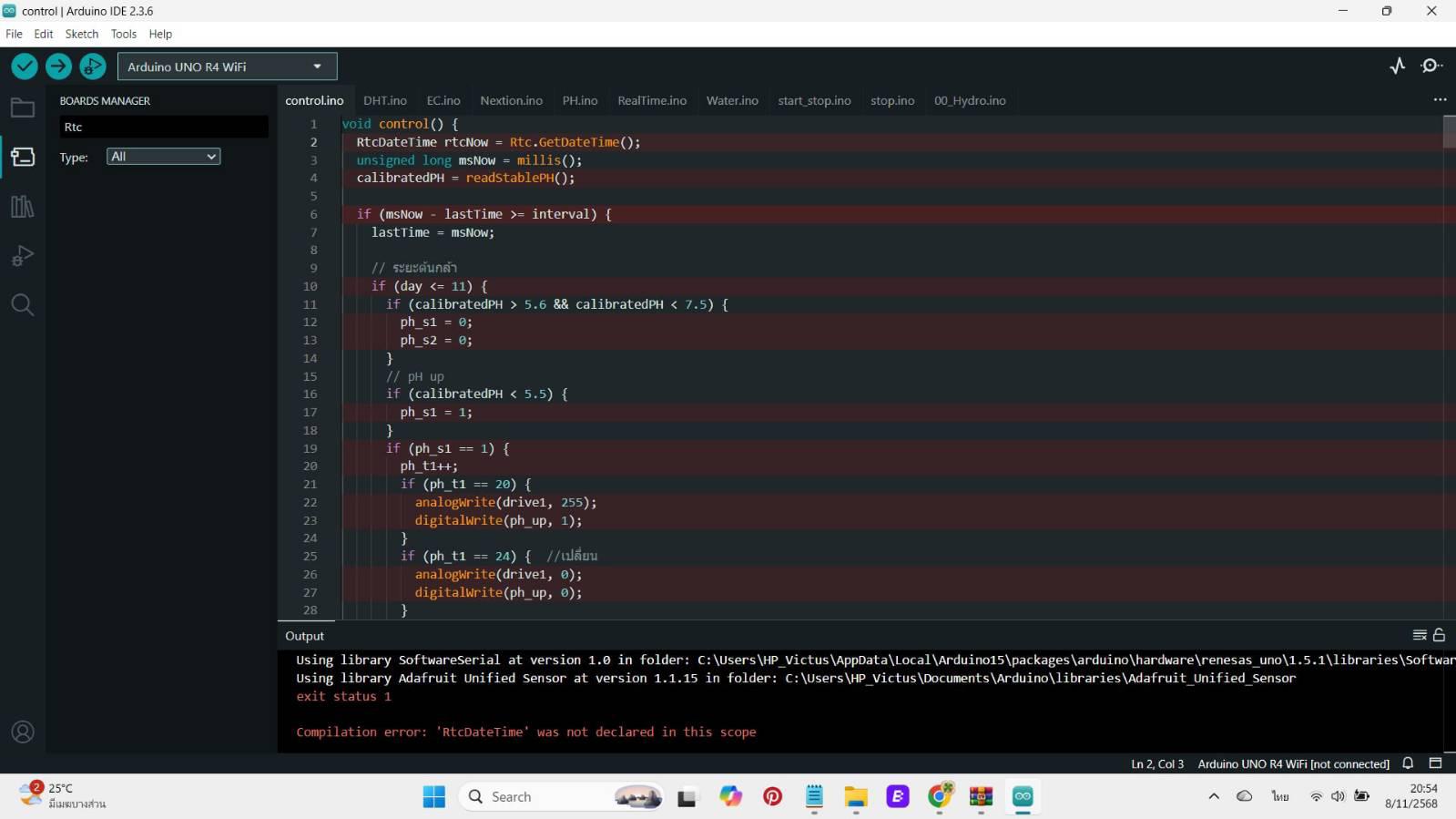
Task: Start debugging with the Debug button
Action: (92, 66)
